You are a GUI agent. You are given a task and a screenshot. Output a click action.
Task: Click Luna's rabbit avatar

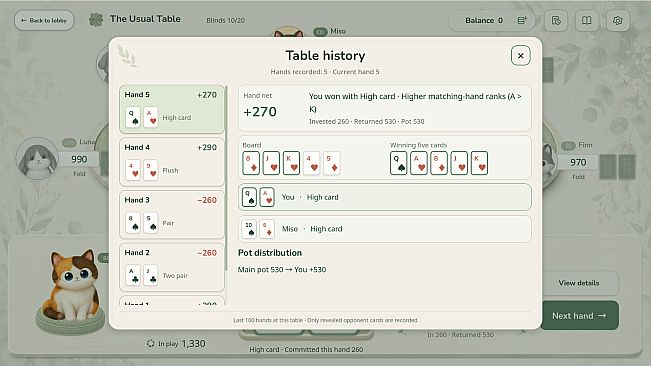coord(37,159)
